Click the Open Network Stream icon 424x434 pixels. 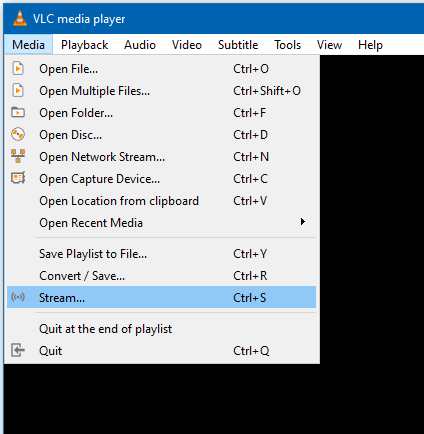point(18,156)
